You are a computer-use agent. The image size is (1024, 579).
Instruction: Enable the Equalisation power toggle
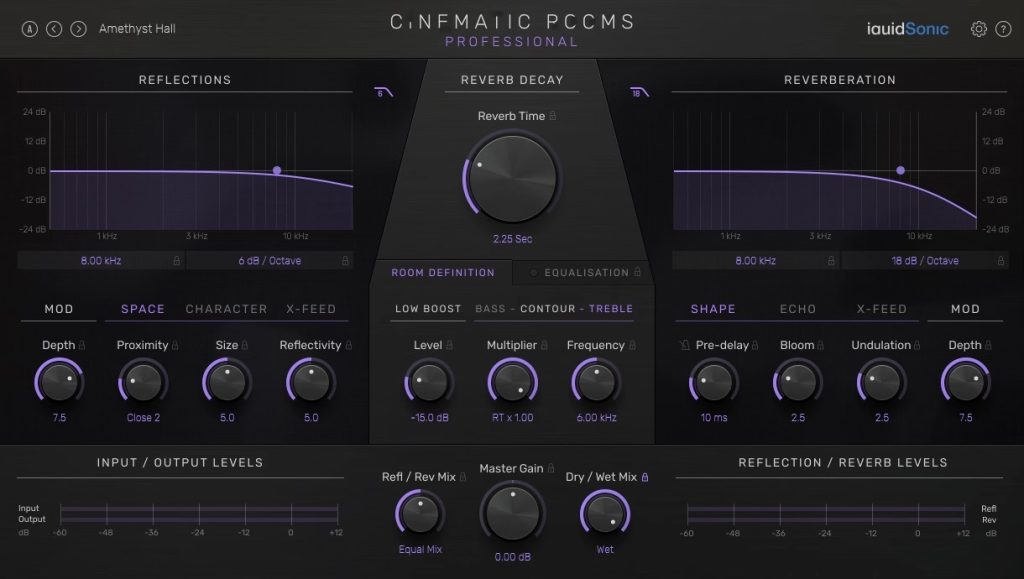(534, 273)
